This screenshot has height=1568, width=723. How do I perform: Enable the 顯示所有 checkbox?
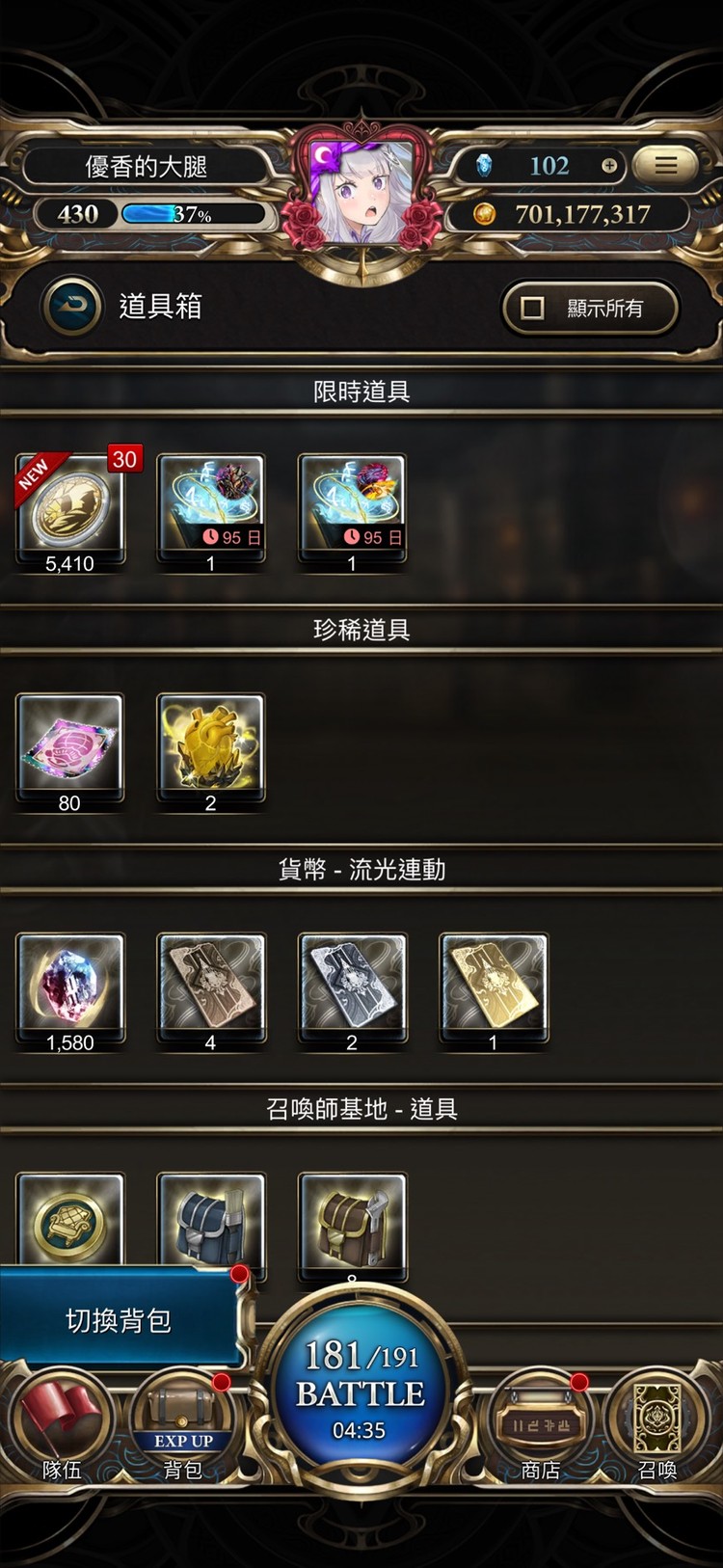click(x=532, y=308)
